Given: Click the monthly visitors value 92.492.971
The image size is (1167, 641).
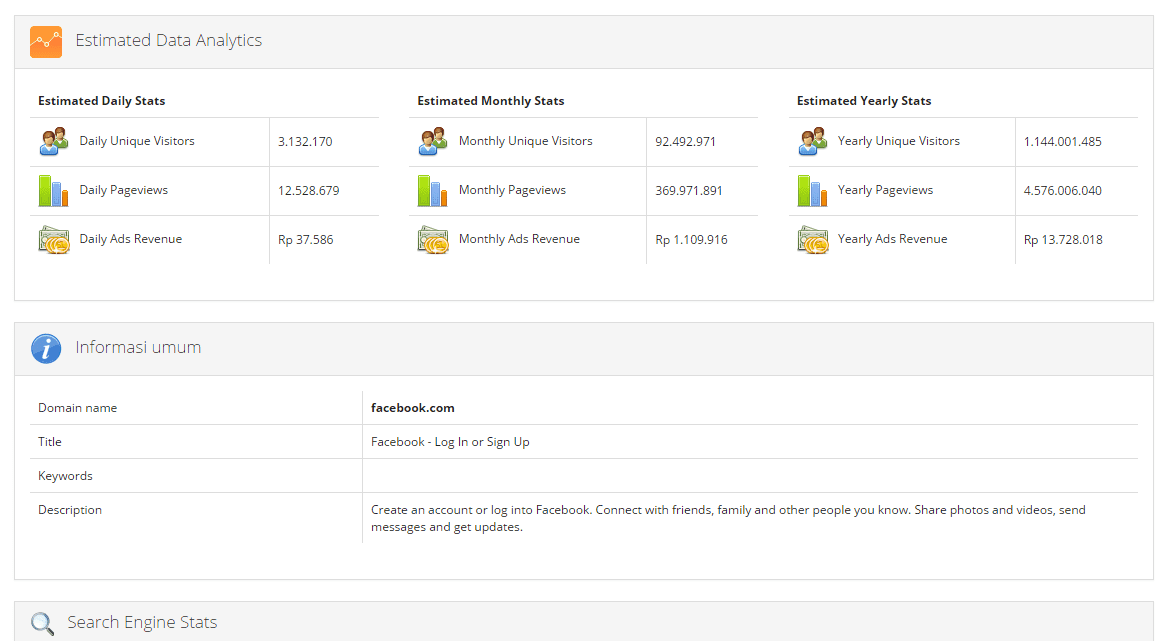Looking at the screenshot, I should point(685,141).
